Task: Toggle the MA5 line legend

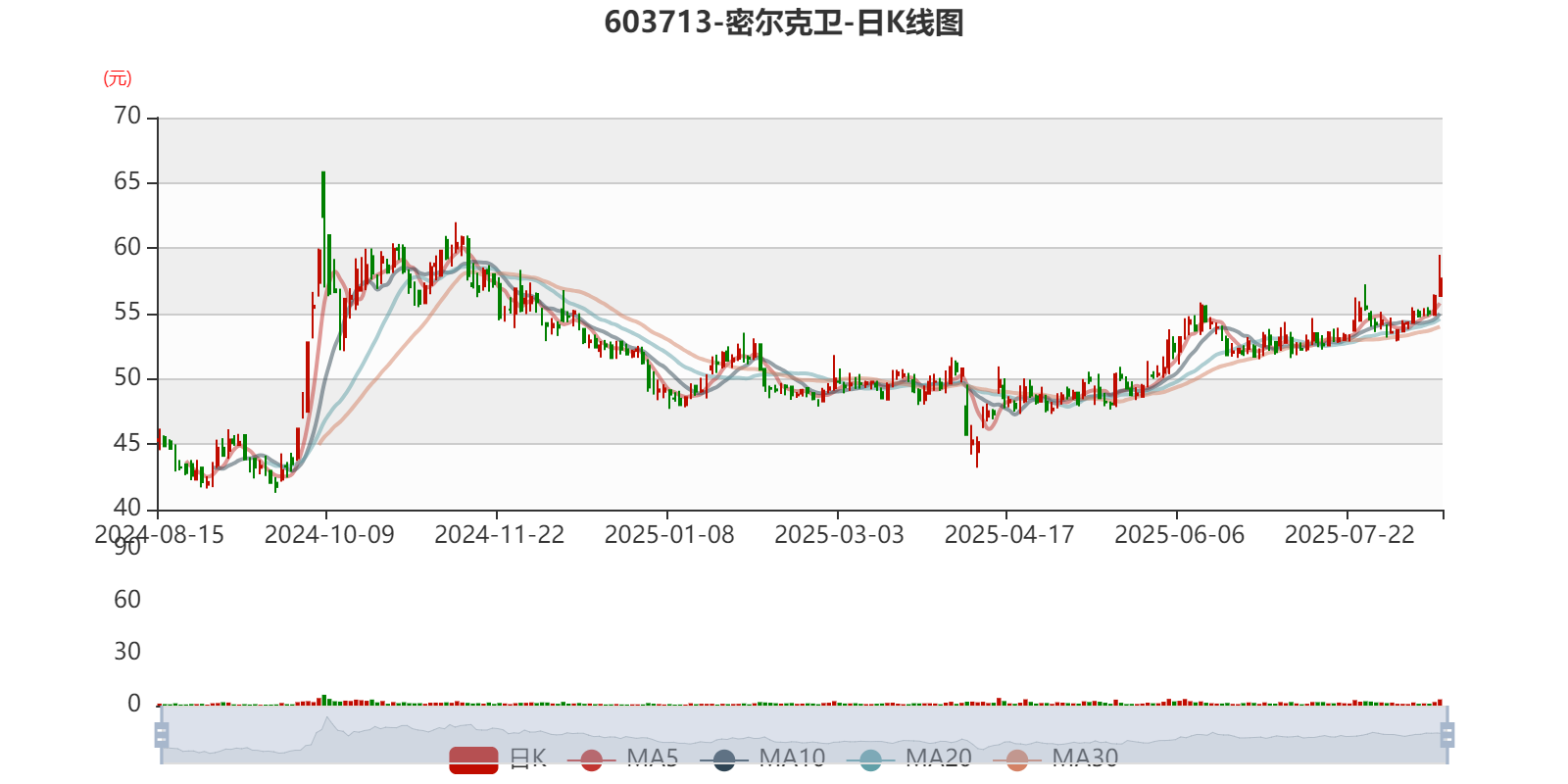Action: 622,759
